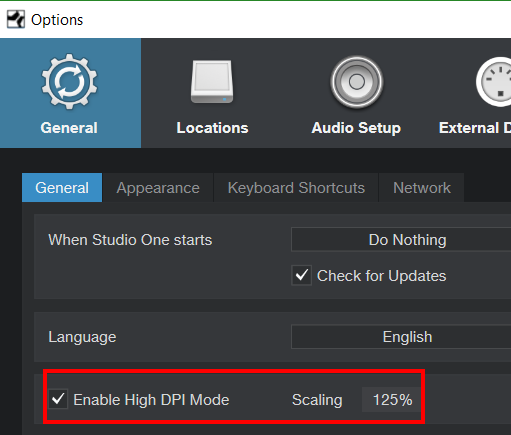This screenshot has height=435, width=511.
Task: Click the Options window title icon
Action: [16, 19]
